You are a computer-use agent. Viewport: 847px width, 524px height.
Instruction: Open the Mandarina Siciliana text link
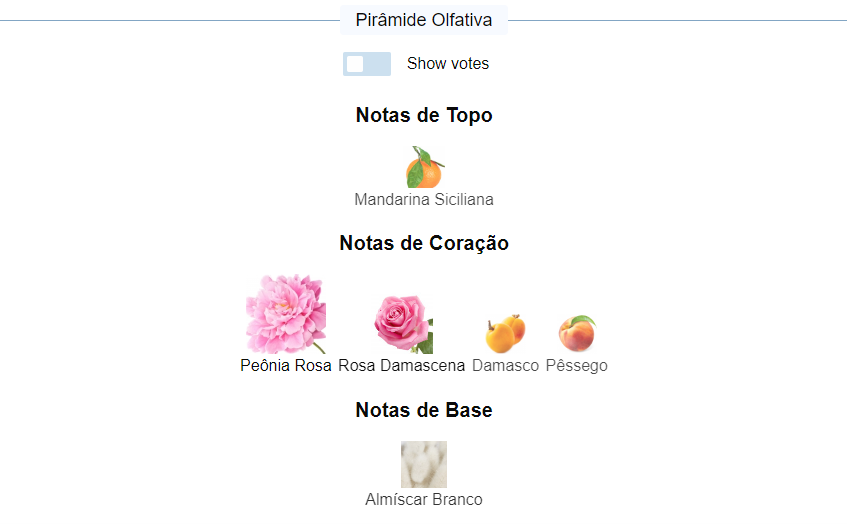(424, 200)
